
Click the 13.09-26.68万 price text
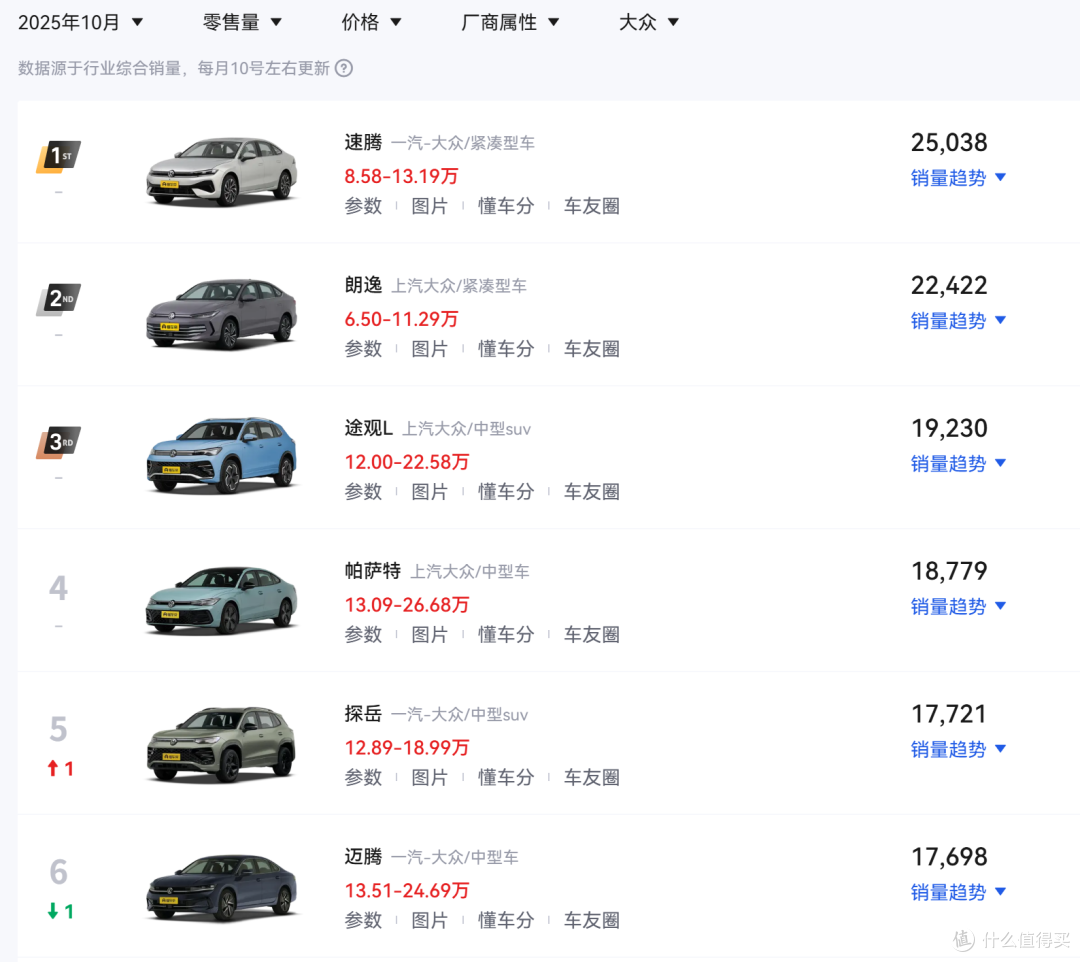pos(407,605)
